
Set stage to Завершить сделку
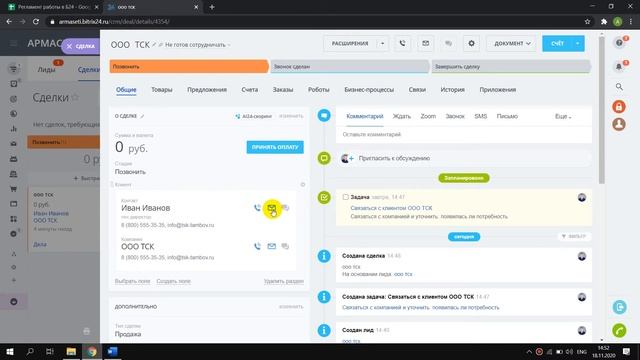[511, 67]
